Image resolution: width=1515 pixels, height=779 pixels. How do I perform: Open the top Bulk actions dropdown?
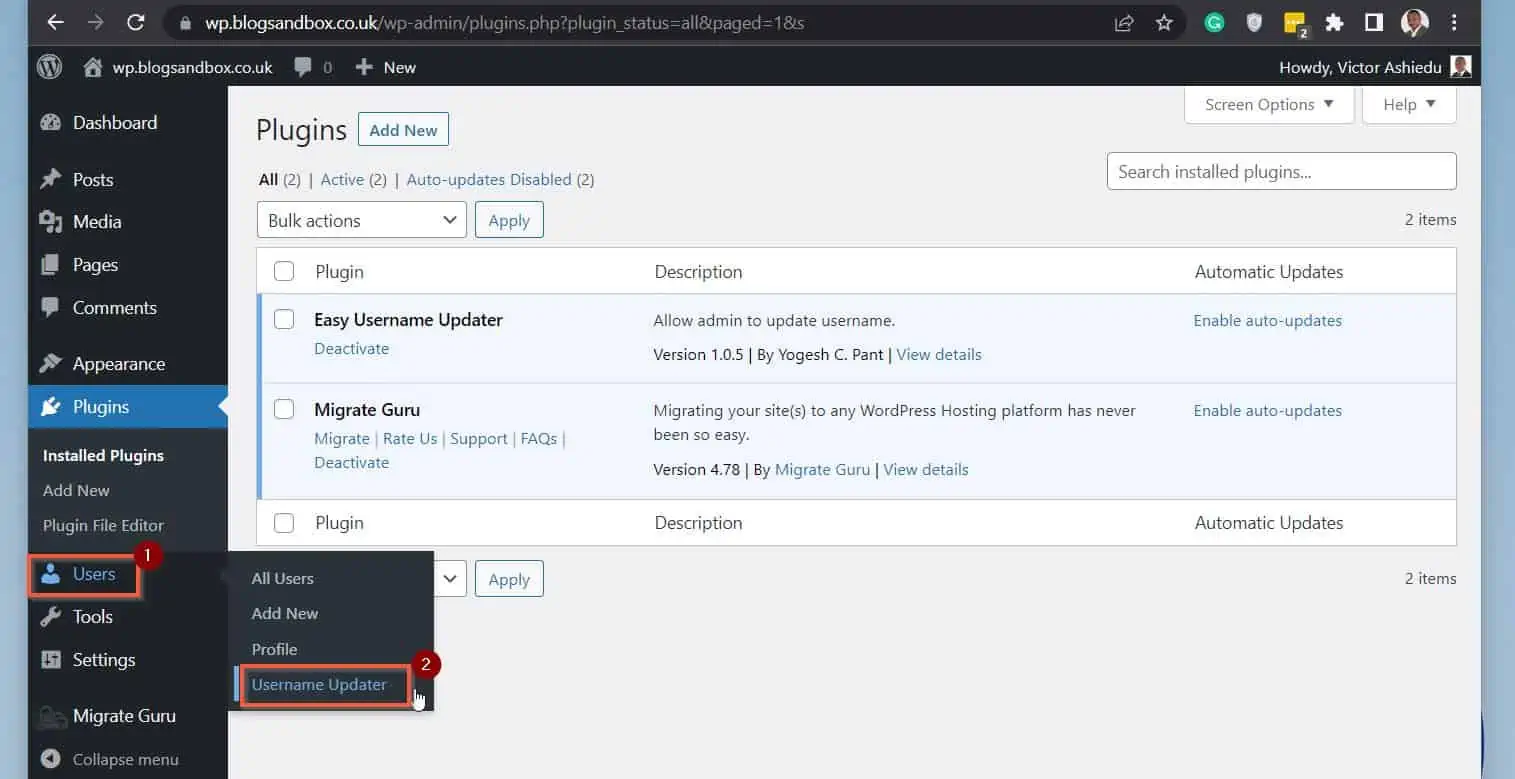pyautogui.click(x=362, y=220)
